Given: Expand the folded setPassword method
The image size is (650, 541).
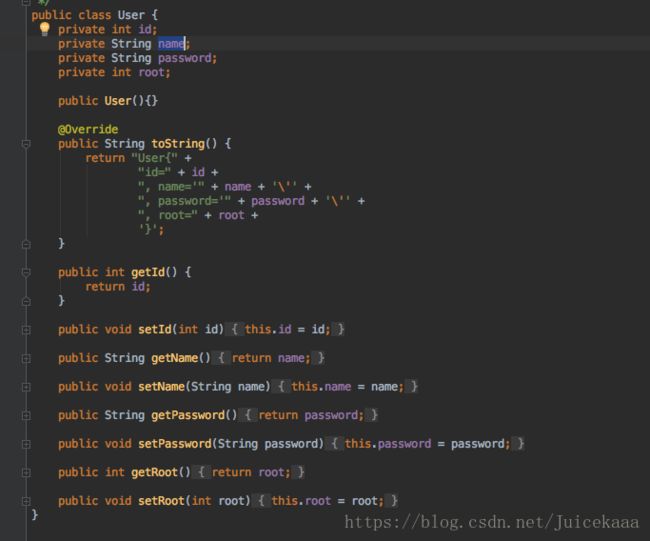Looking at the screenshot, I should pos(26,444).
